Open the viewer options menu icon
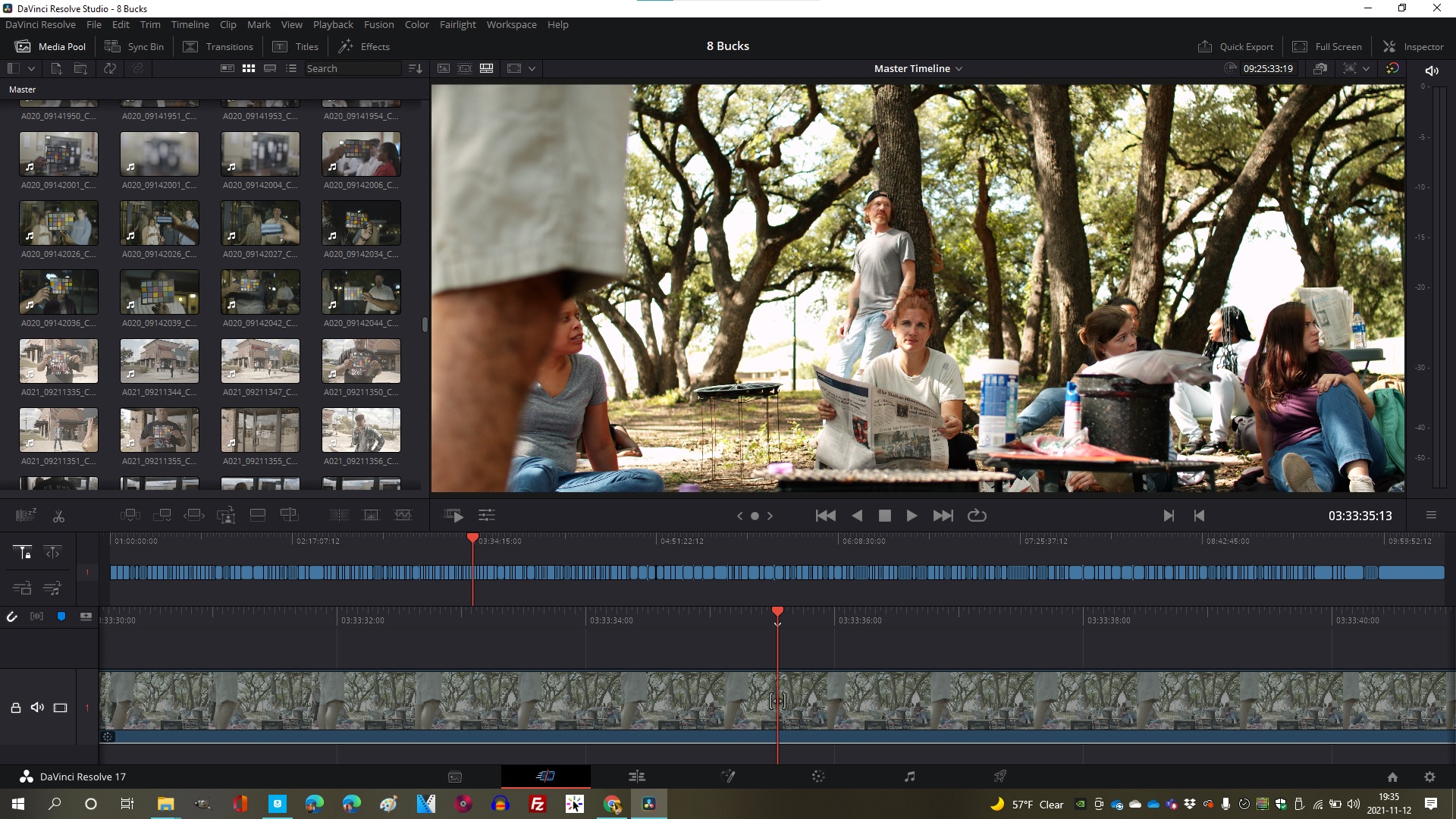The width and height of the screenshot is (1456, 819). (x=1431, y=516)
